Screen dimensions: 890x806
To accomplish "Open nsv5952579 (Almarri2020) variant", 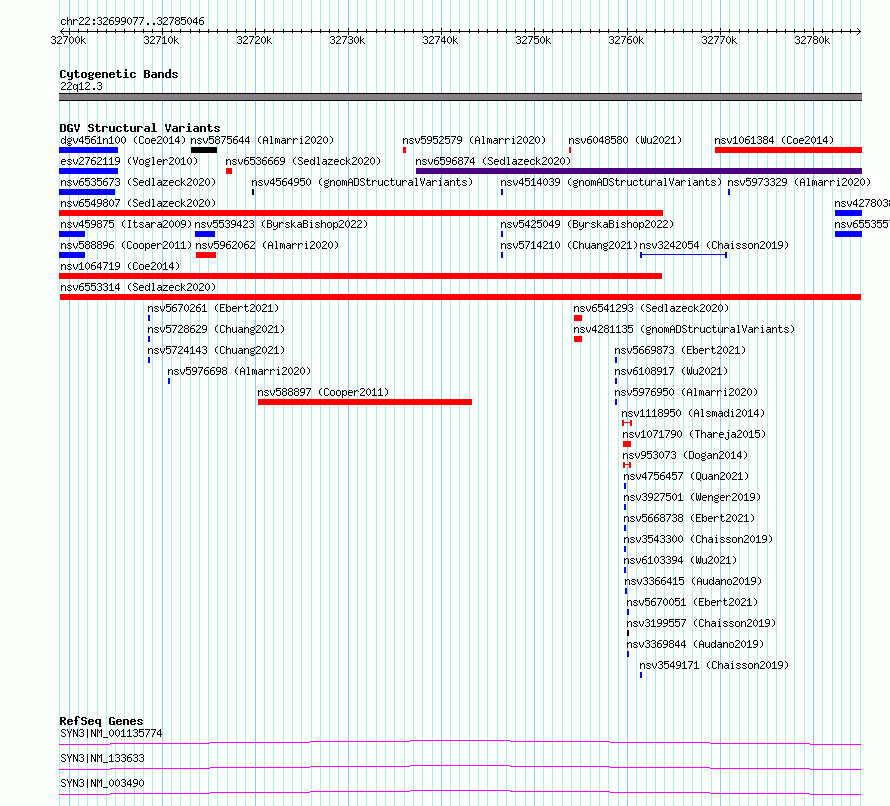I will 474,140.
